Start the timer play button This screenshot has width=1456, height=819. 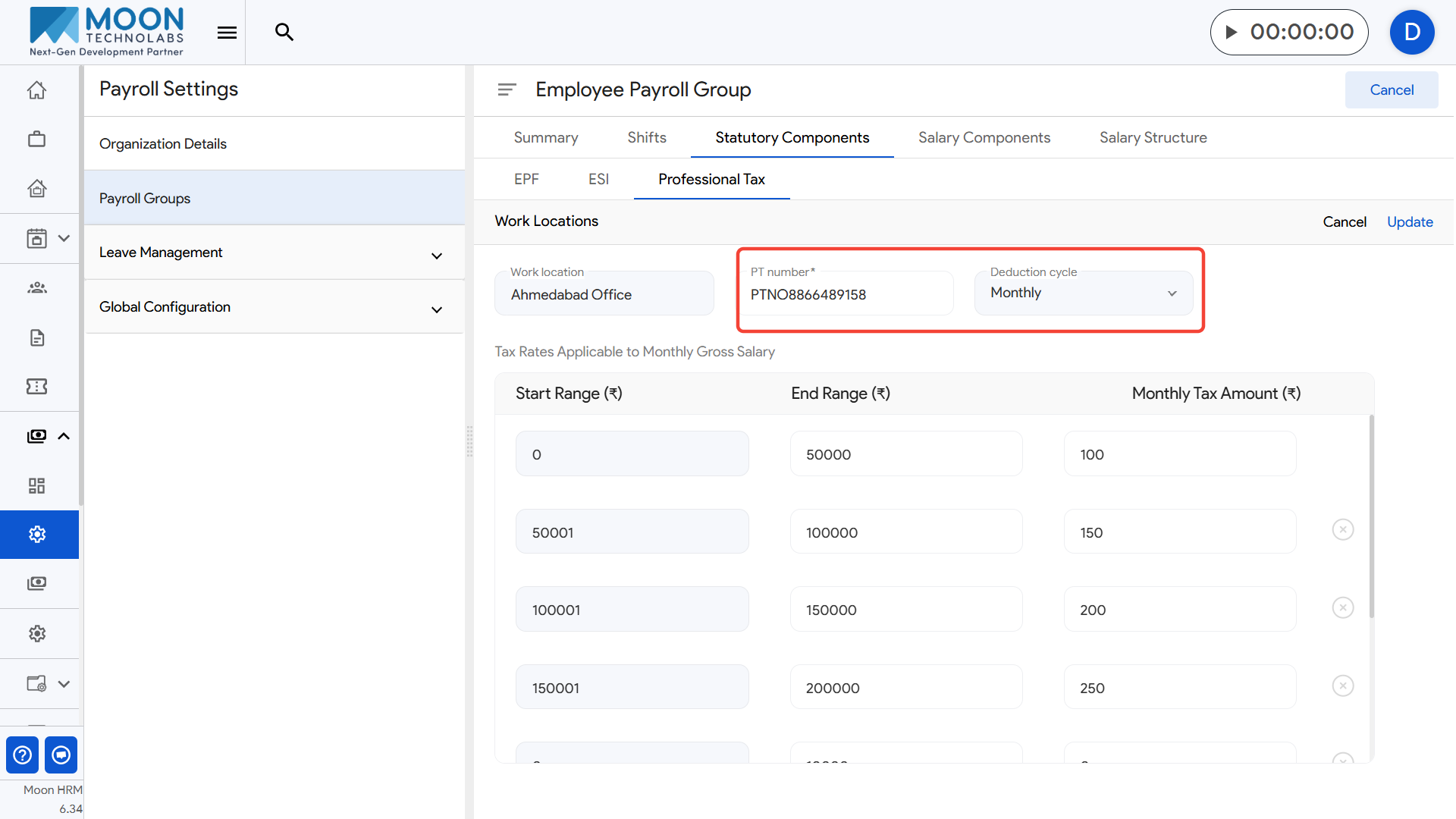1232,32
